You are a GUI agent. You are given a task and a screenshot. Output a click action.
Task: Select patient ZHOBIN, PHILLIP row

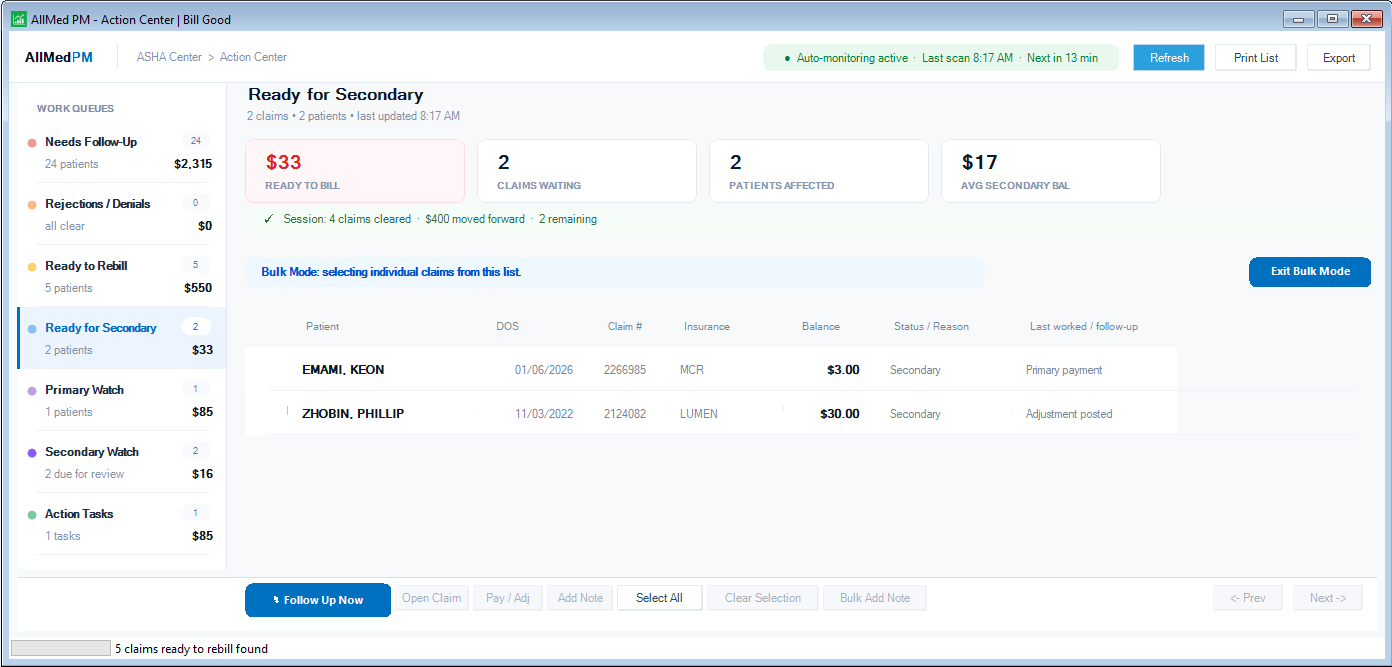711,414
